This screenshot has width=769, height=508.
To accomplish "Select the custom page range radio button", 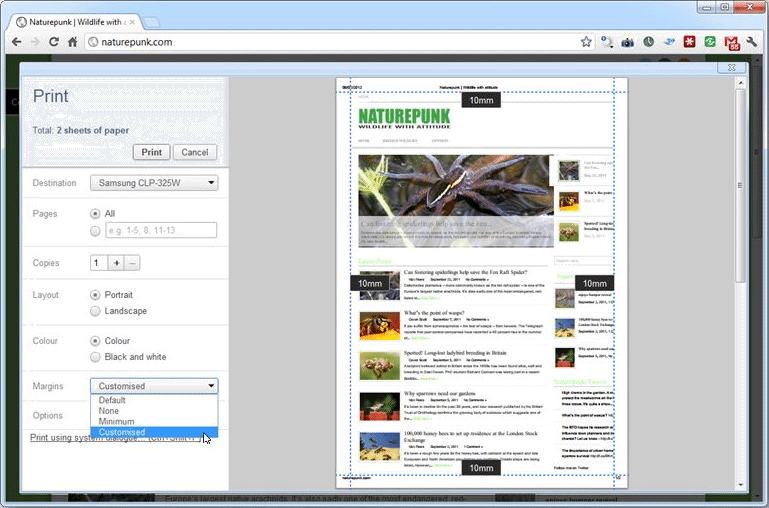I will coord(95,230).
